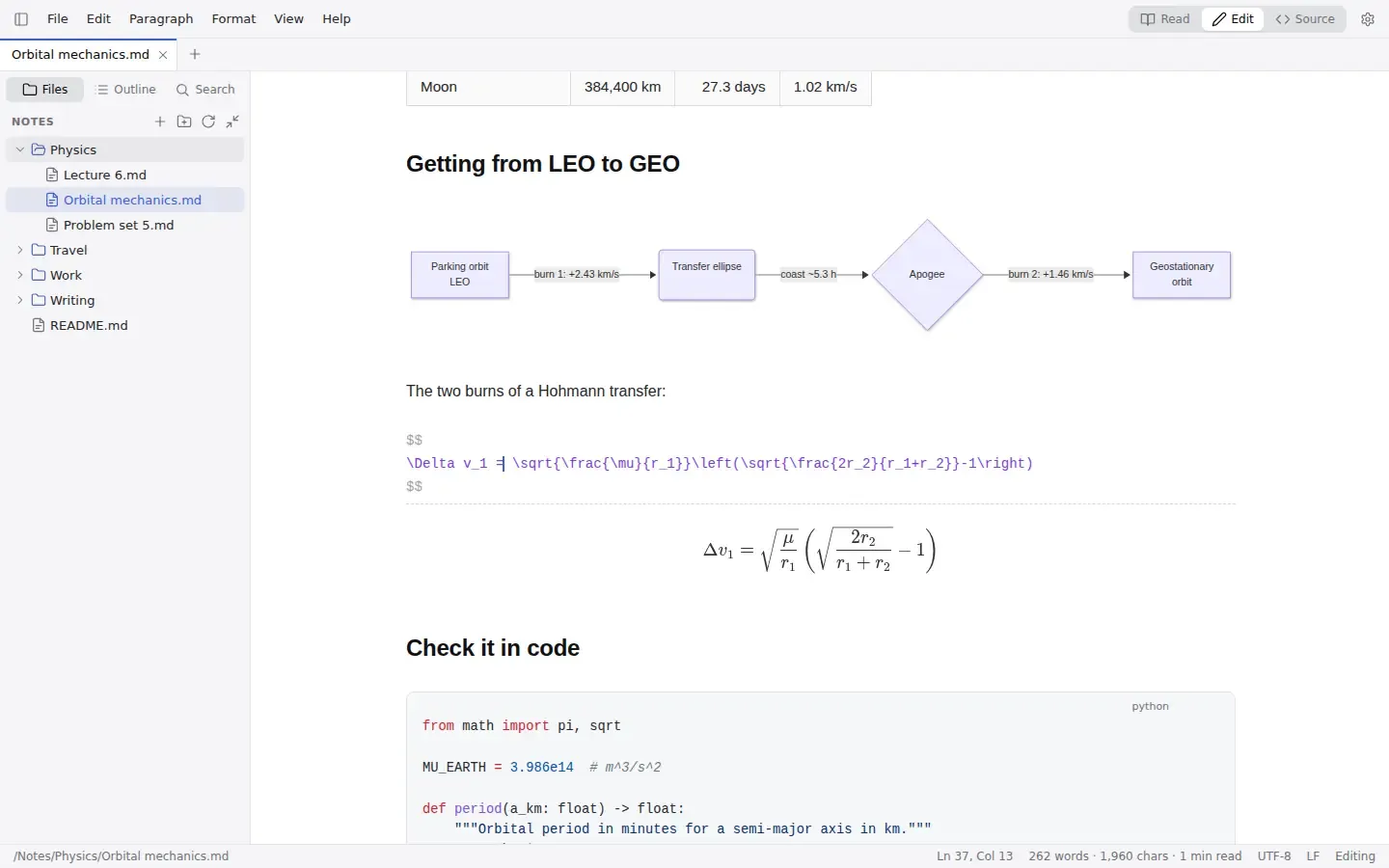Viewport: 1389px width, 868px height.
Task: Open a new tab with plus button
Action: 195,54
